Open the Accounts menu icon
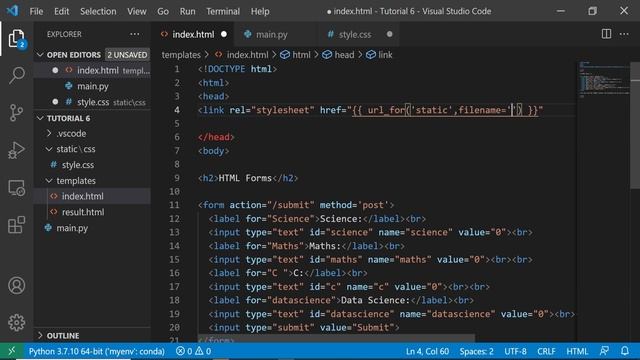 pos(16,285)
